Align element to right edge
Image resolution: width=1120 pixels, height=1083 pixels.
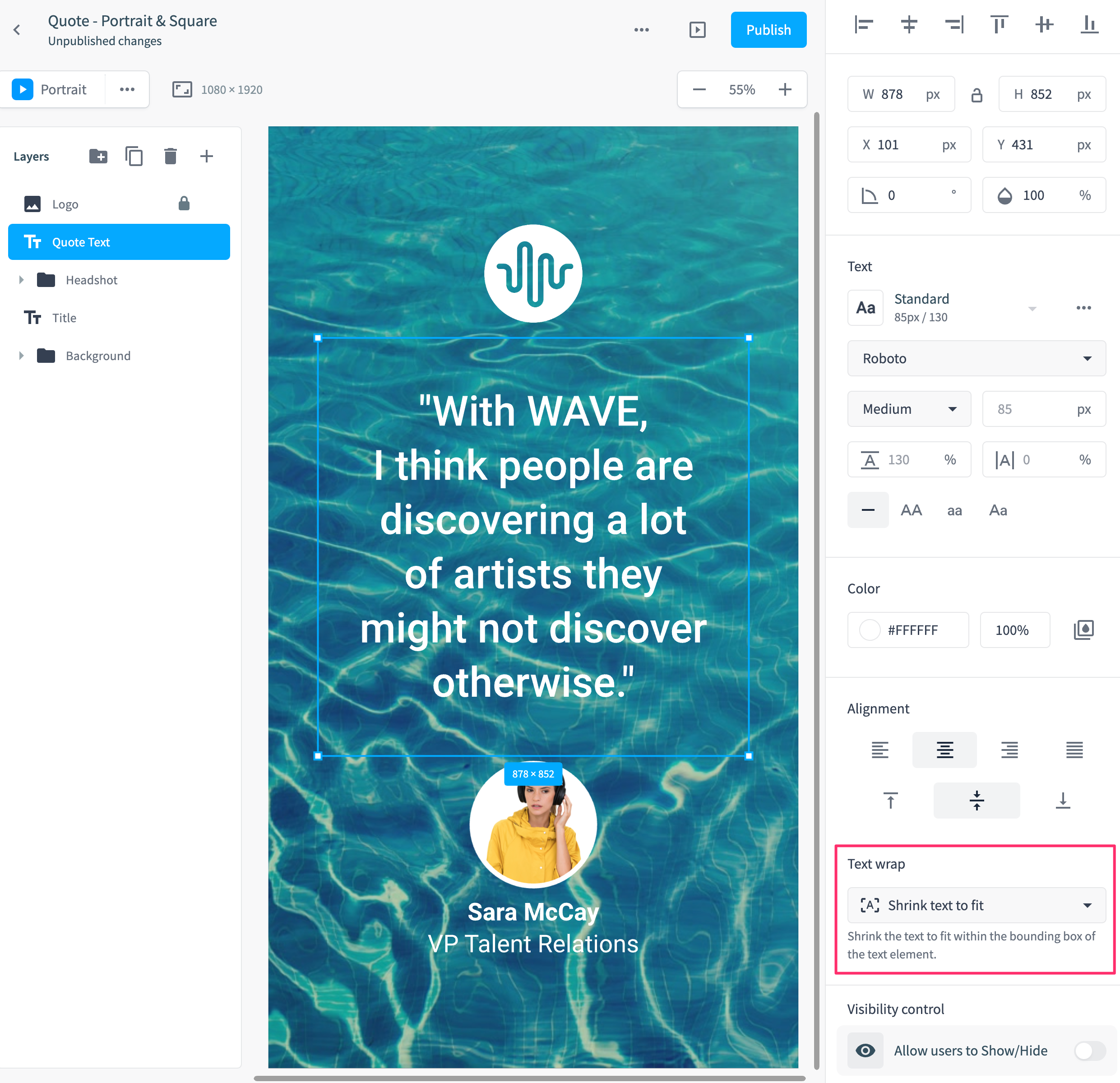point(953,24)
